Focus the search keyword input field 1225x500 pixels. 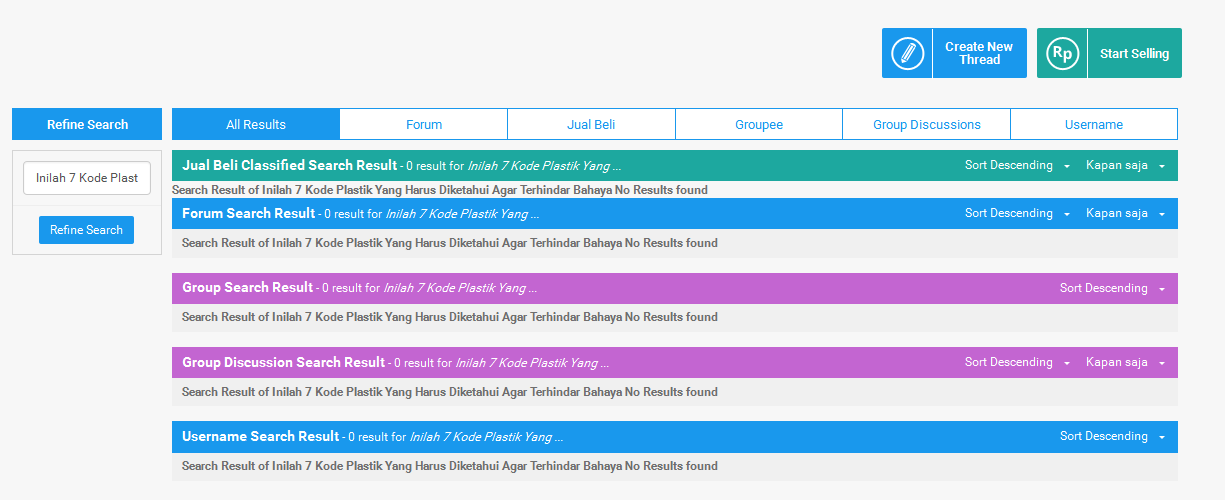87,178
